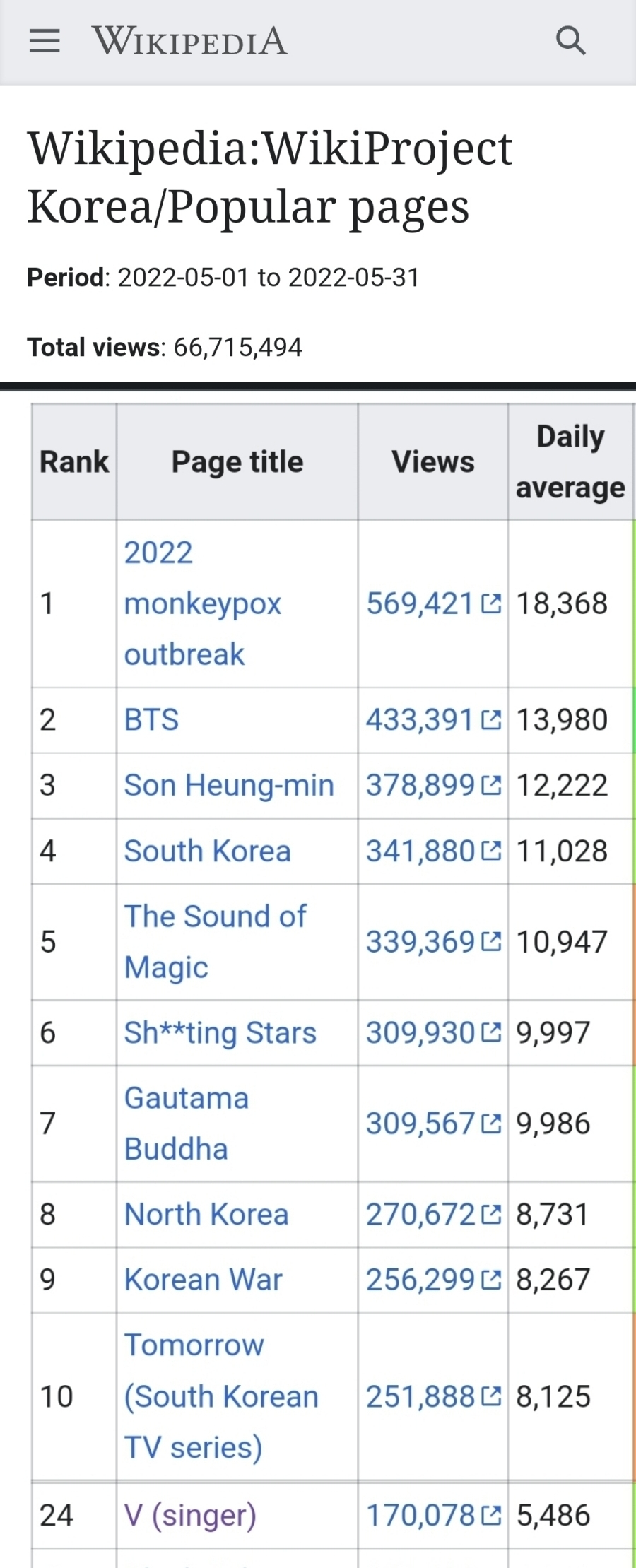
Task: Click external link icon beside 433,391
Action: [x=491, y=720]
